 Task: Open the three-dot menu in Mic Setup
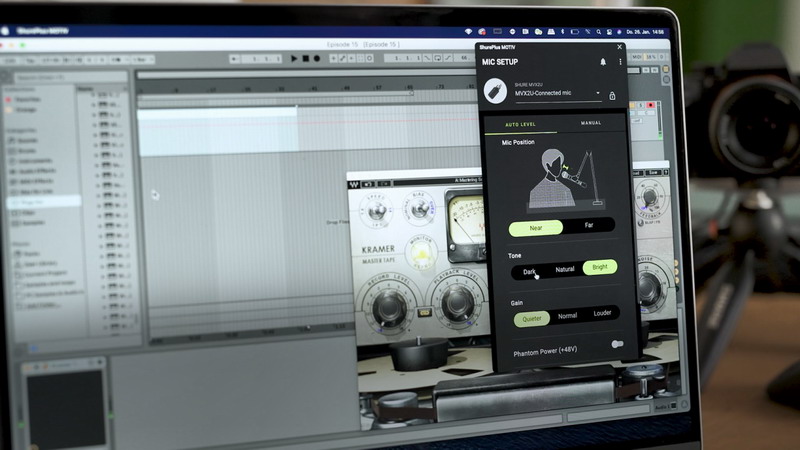click(x=619, y=62)
